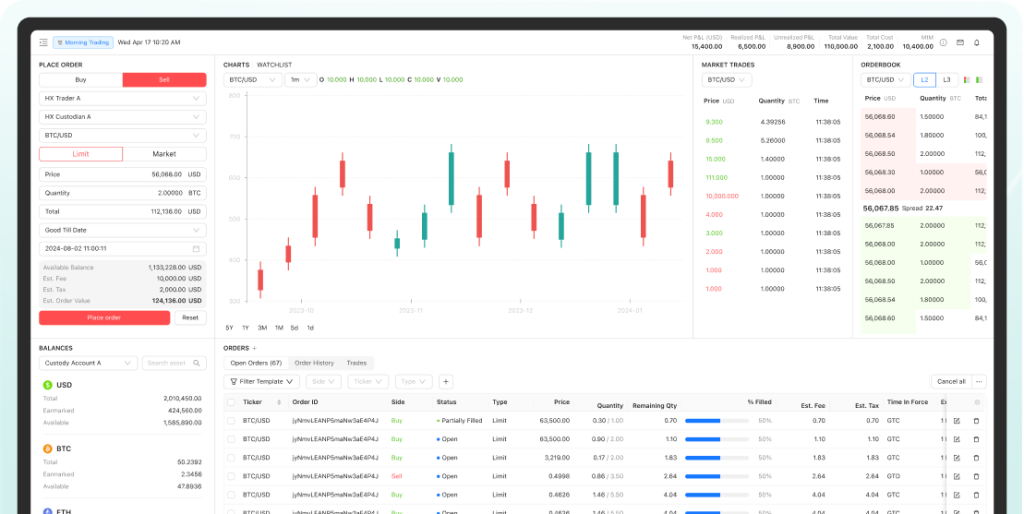Set chart range to 3M
Screen dimensions: 1024x514
click(x=262, y=328)
